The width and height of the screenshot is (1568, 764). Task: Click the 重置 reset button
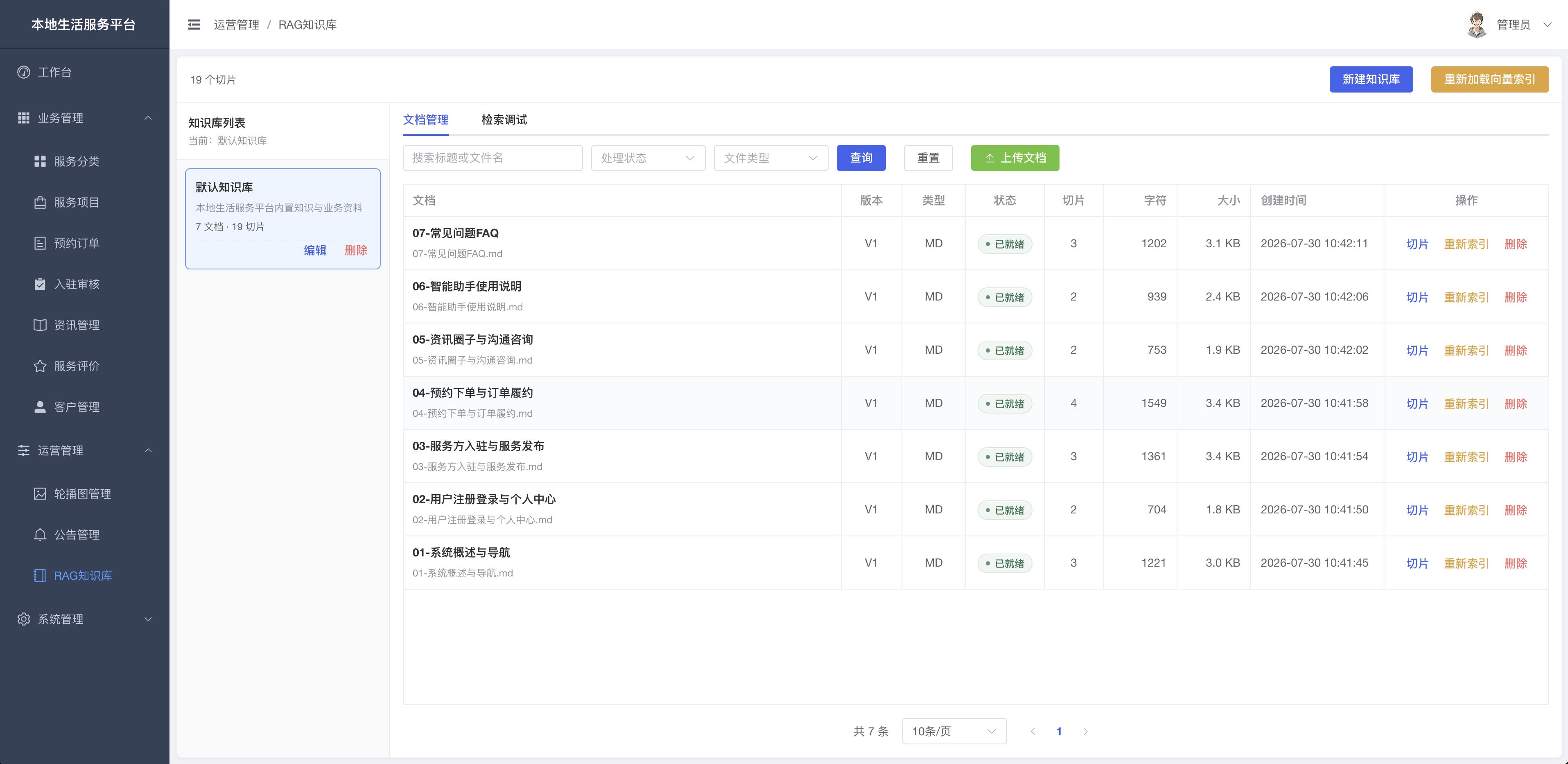pos(928,158)
